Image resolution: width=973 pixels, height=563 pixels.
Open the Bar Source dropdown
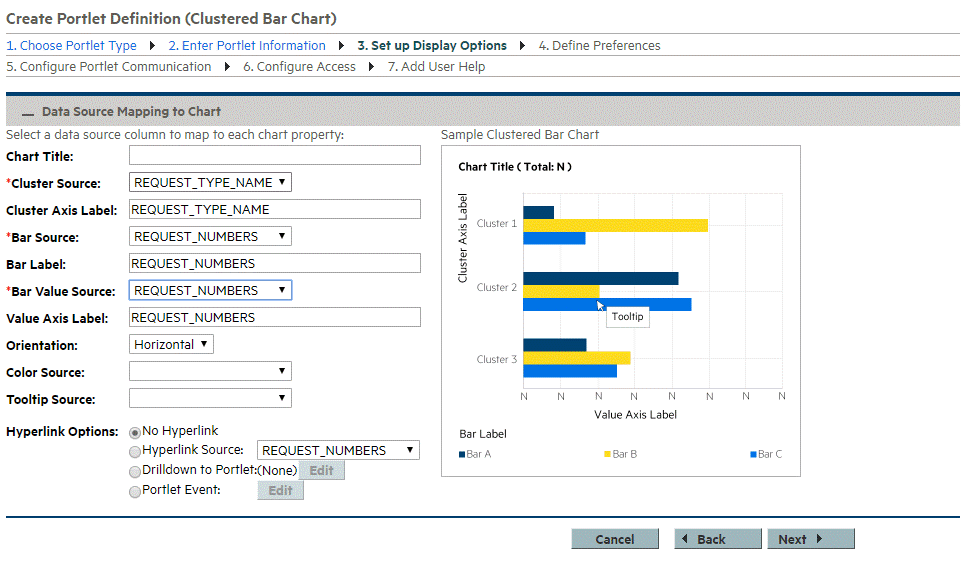coord(210,237)
